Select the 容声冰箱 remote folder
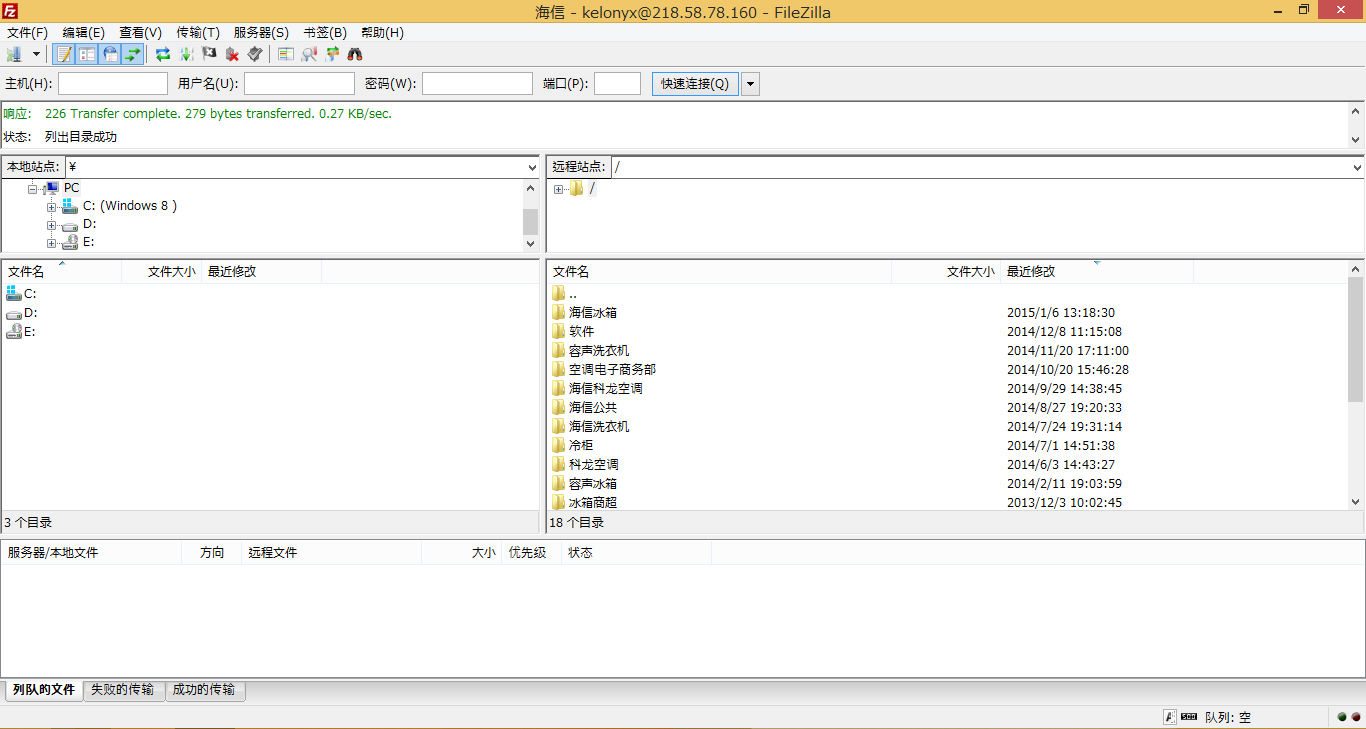Screen dimensions: 1366x729 [x=585, y=483]
